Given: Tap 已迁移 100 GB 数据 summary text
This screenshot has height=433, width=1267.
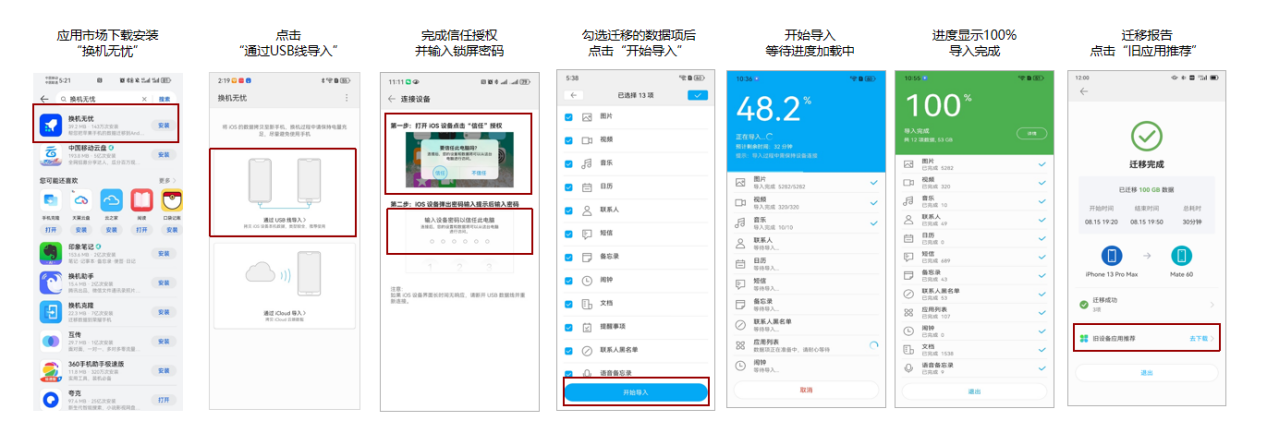Looking at the screenshot, I should (x=1146, y=188).
